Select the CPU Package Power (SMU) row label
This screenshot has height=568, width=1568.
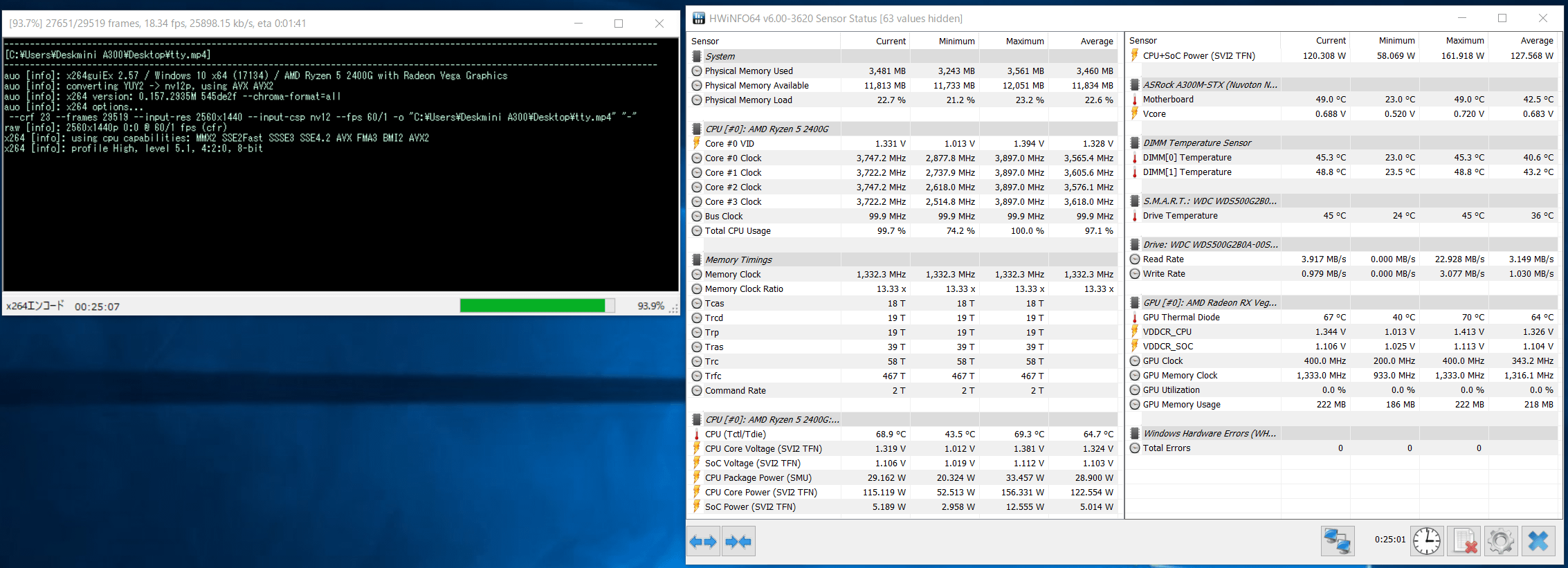758,477
